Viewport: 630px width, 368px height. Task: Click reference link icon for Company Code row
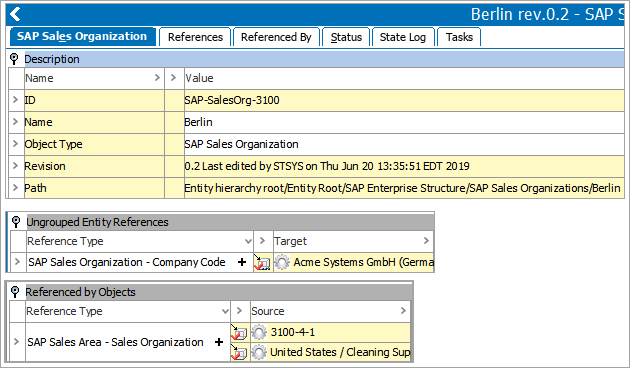[x=262, y=262]
